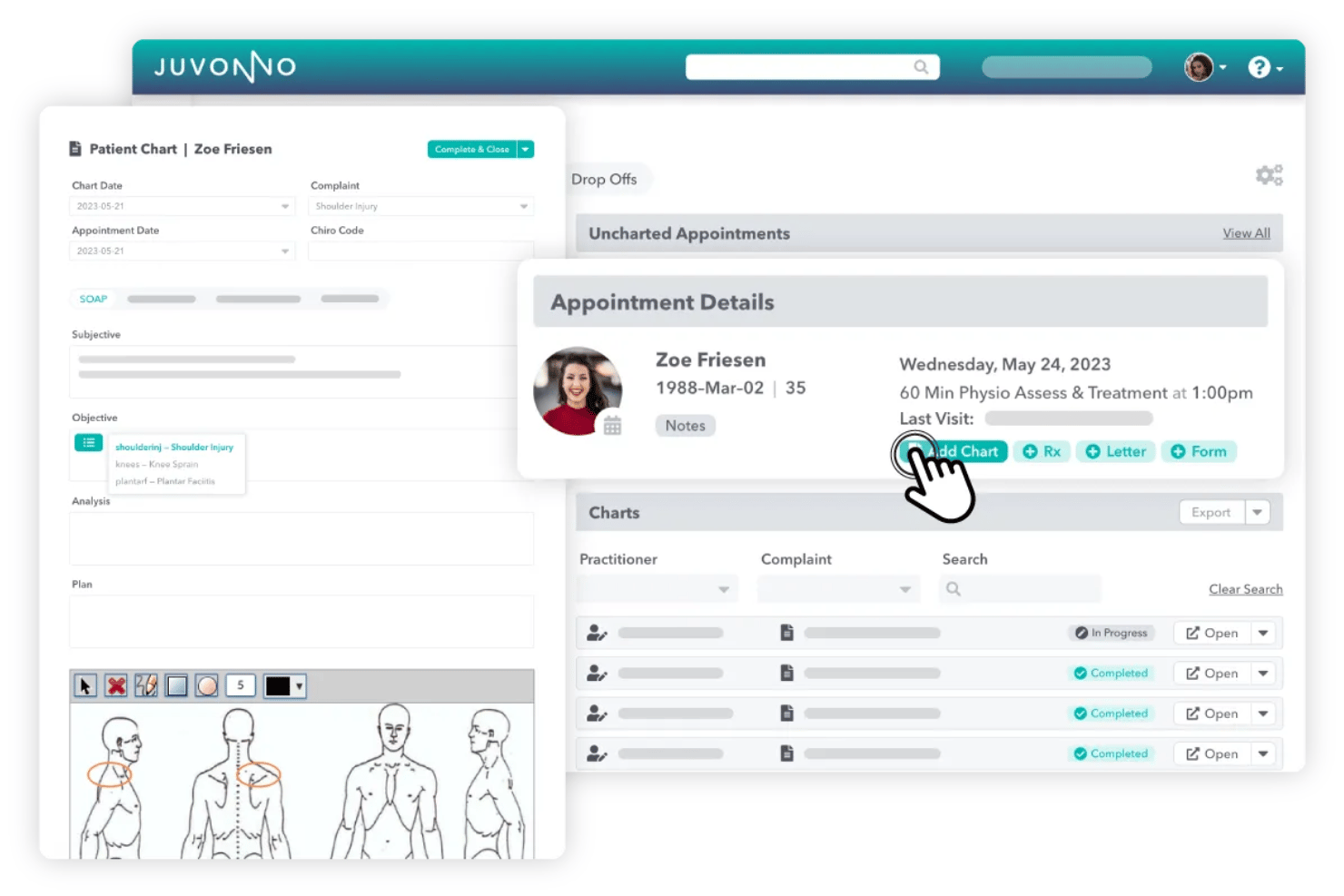Image resolution: width=1344 pixels, height=896 pixels.
Task: Select 'knees – Knee Sprain' suggestion
Action: [156, 464]
